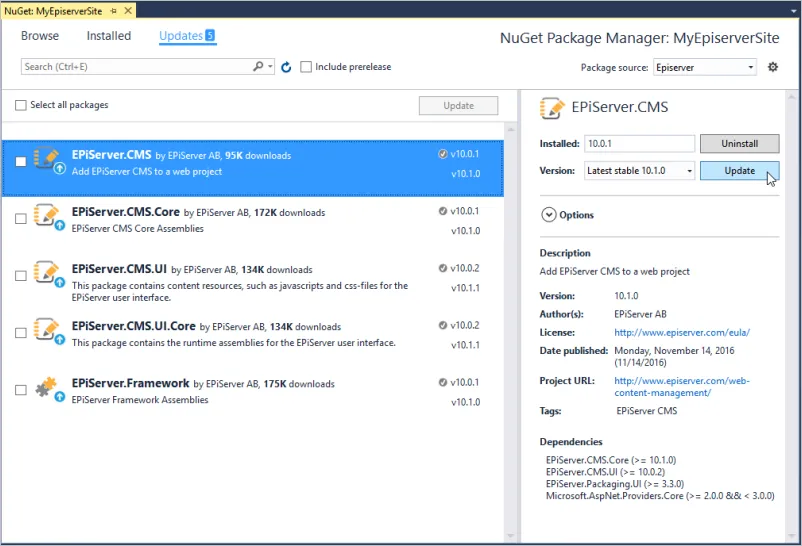Open search options dropdown arrow
The image size is (802, 546).
click(270, 67)
